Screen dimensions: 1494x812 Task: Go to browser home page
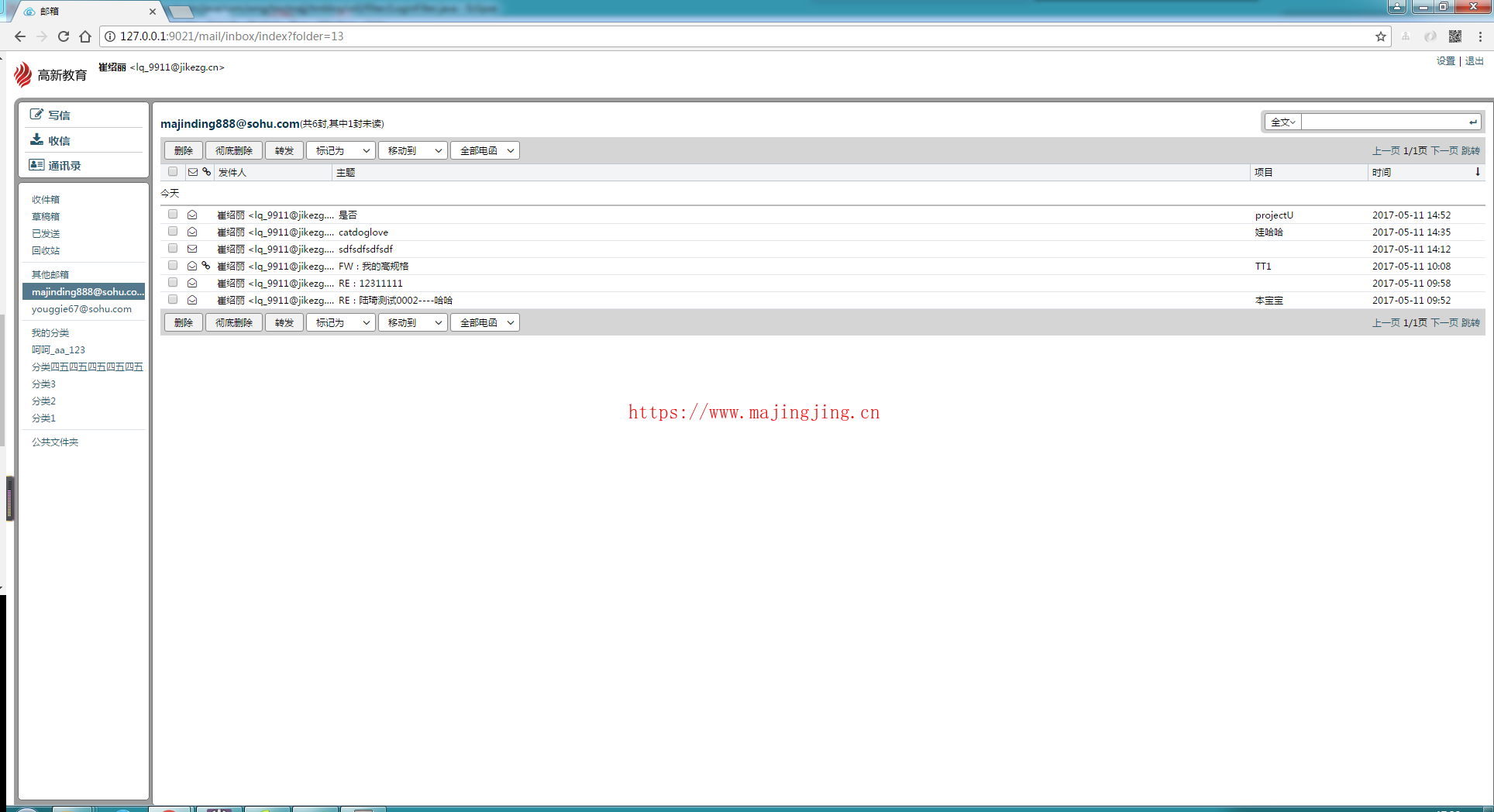coord(85,36)
